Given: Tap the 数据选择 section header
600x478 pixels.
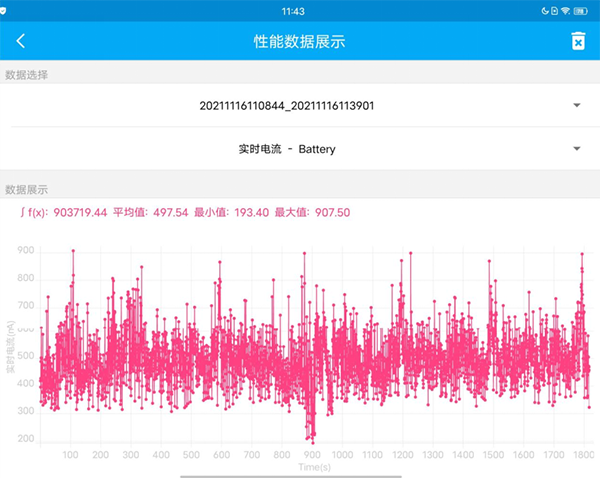Looking at the screenshot, I should pyautogui.click(x=27, y=75).
